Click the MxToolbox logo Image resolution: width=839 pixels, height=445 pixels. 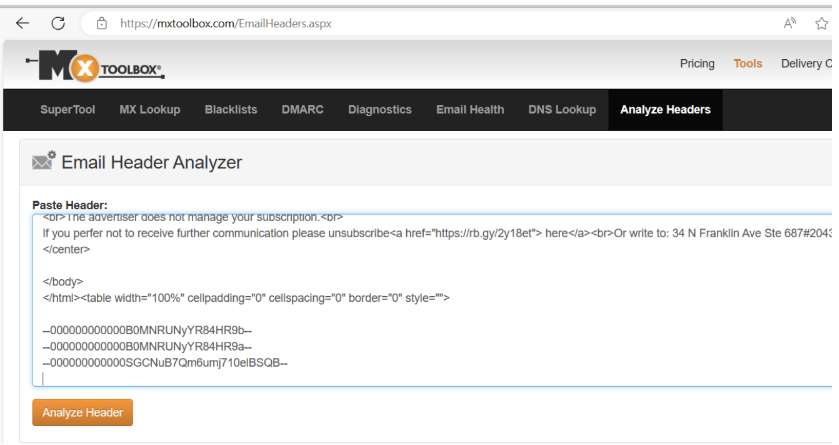[95, 66]
